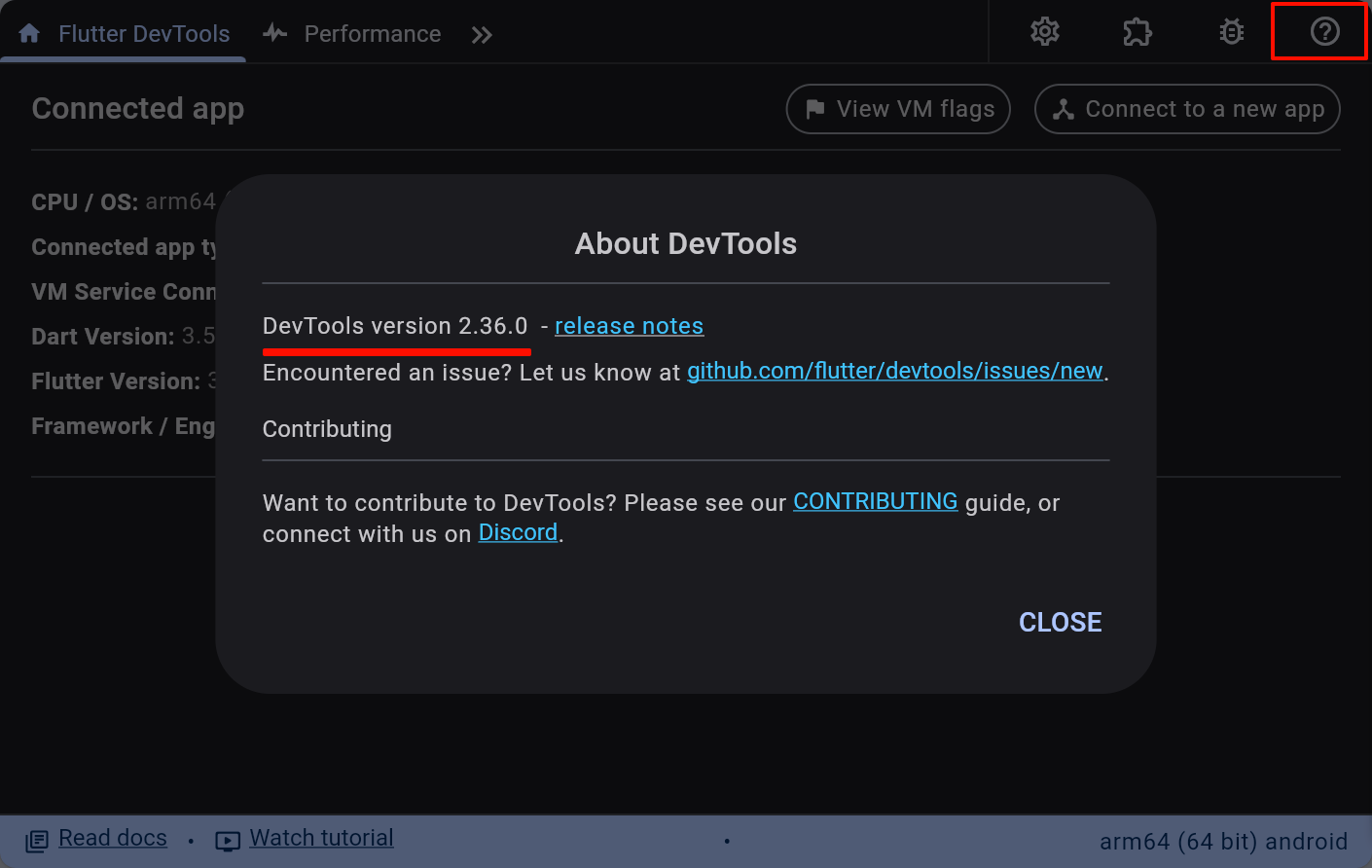Open the Watch tutorial link
Image resolution: width=1372 pixels, height=868 pixels.
pyautogui.click(x=322, y=838)
